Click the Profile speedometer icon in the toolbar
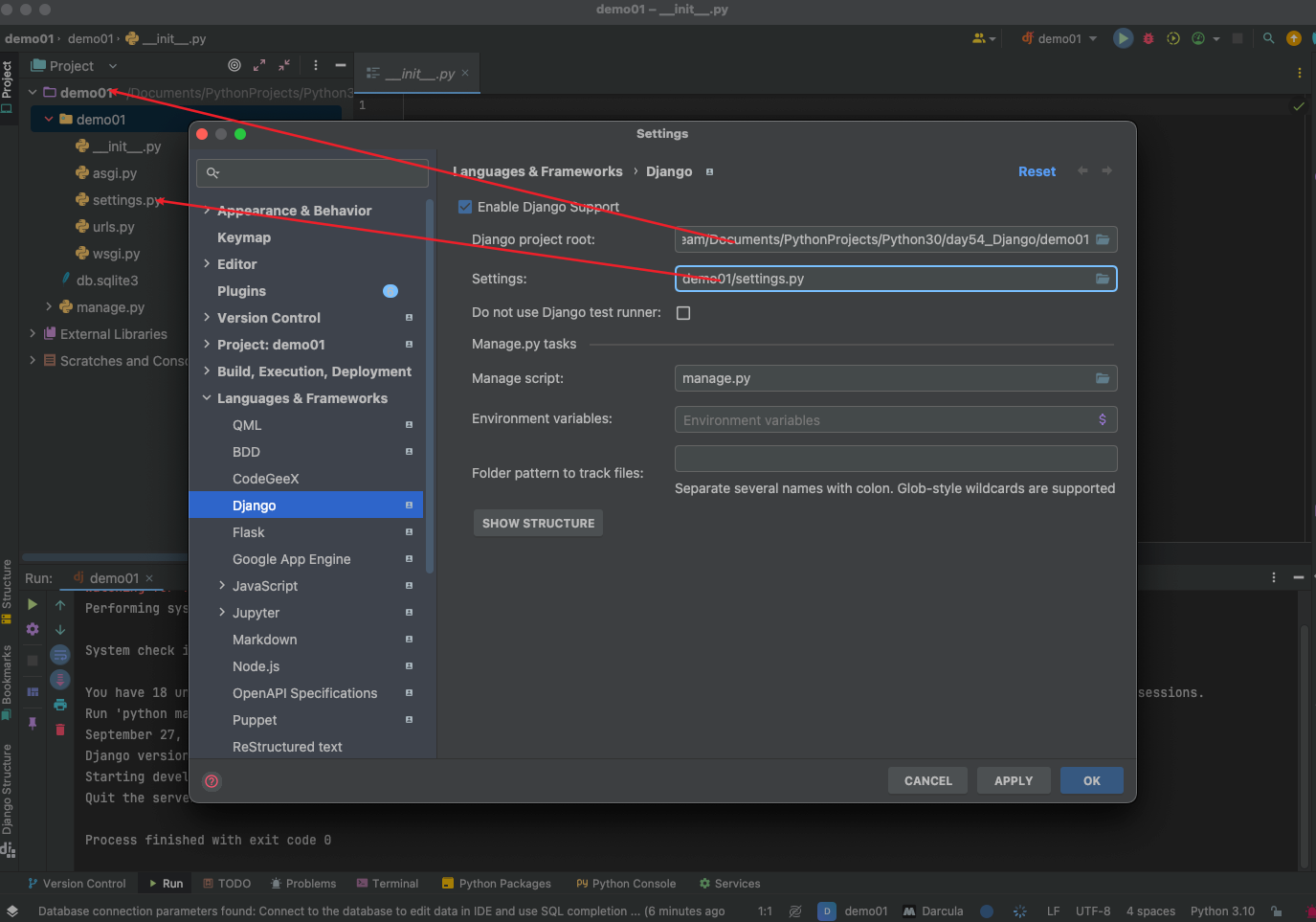This screenshot has height=922, width=1316. pos(1198,38)
